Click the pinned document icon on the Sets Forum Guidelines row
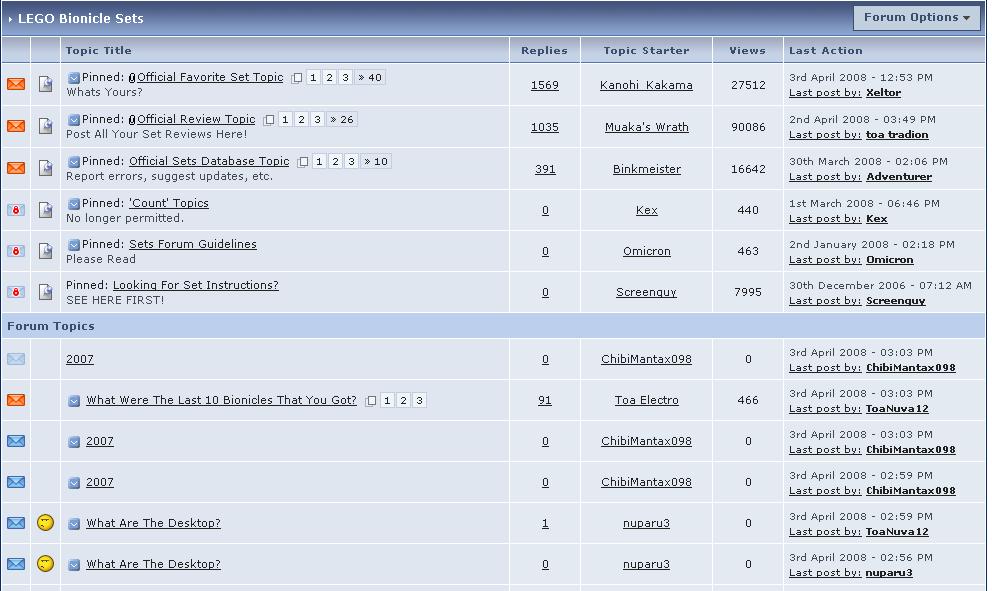 pyautogui.click(x=46, y=251)
